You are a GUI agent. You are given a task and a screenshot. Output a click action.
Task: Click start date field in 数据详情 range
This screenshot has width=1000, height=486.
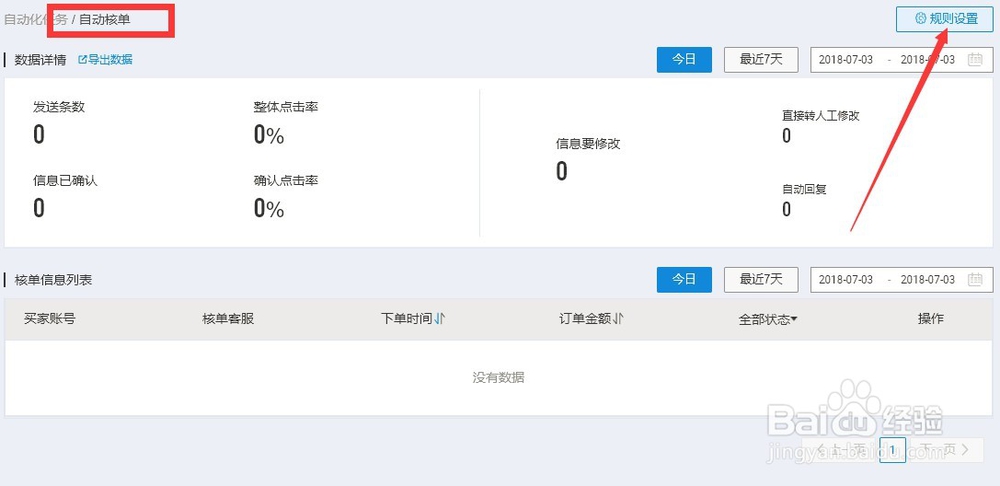coord(846,60)
